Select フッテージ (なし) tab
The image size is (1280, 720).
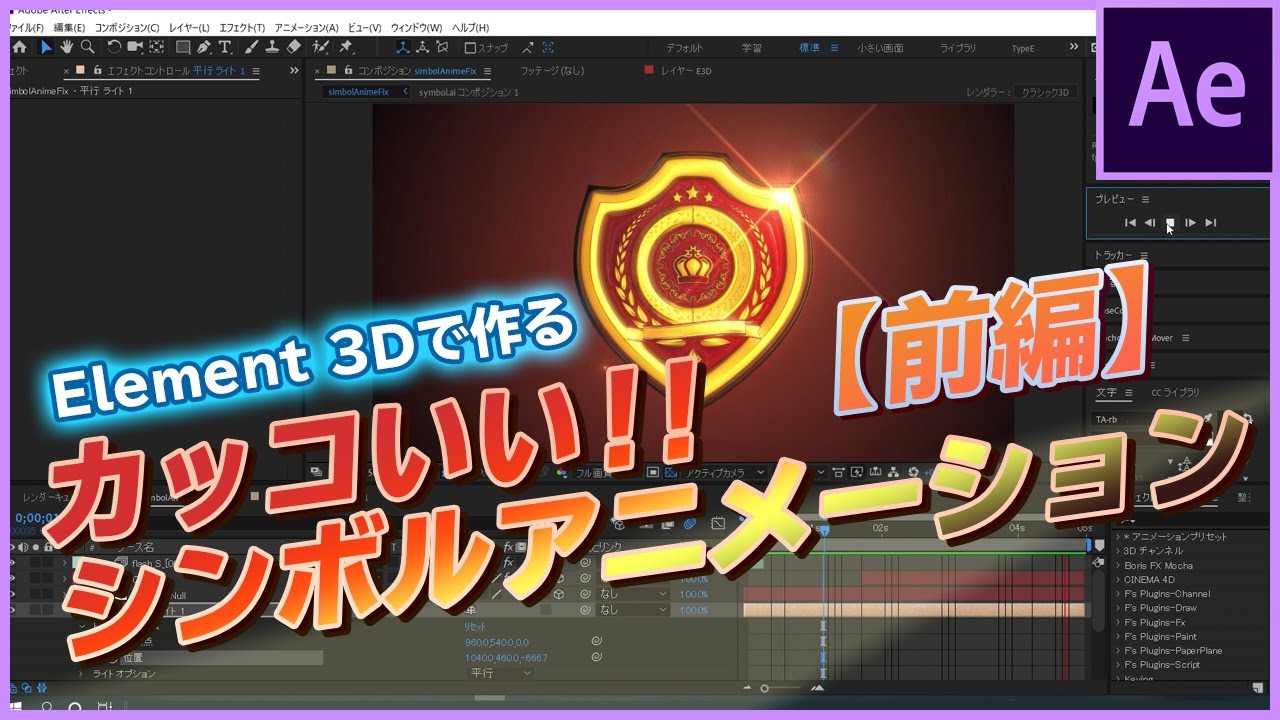[x=551, y=71]
